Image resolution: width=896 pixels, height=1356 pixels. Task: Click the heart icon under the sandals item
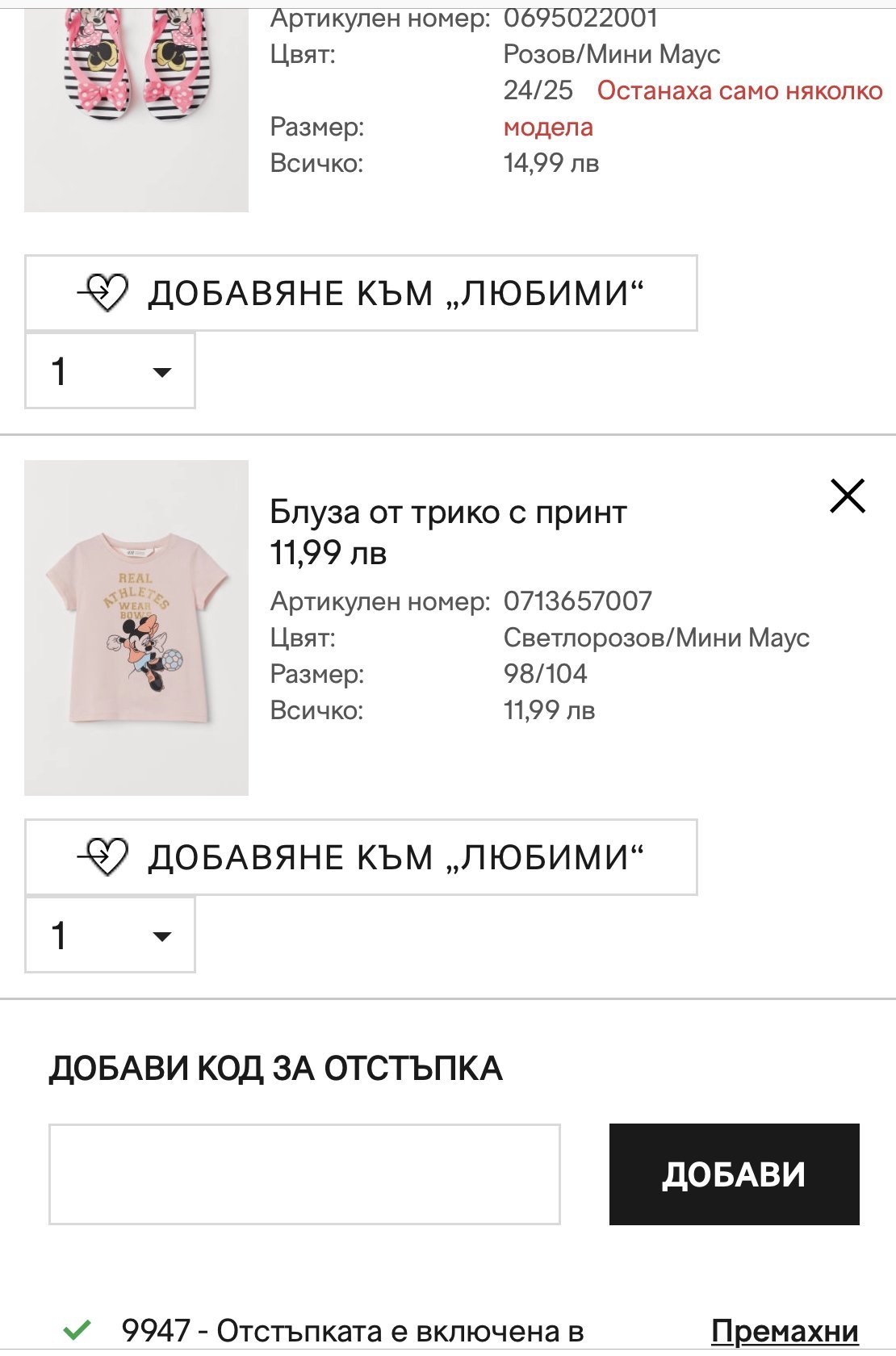pos(105,293)
